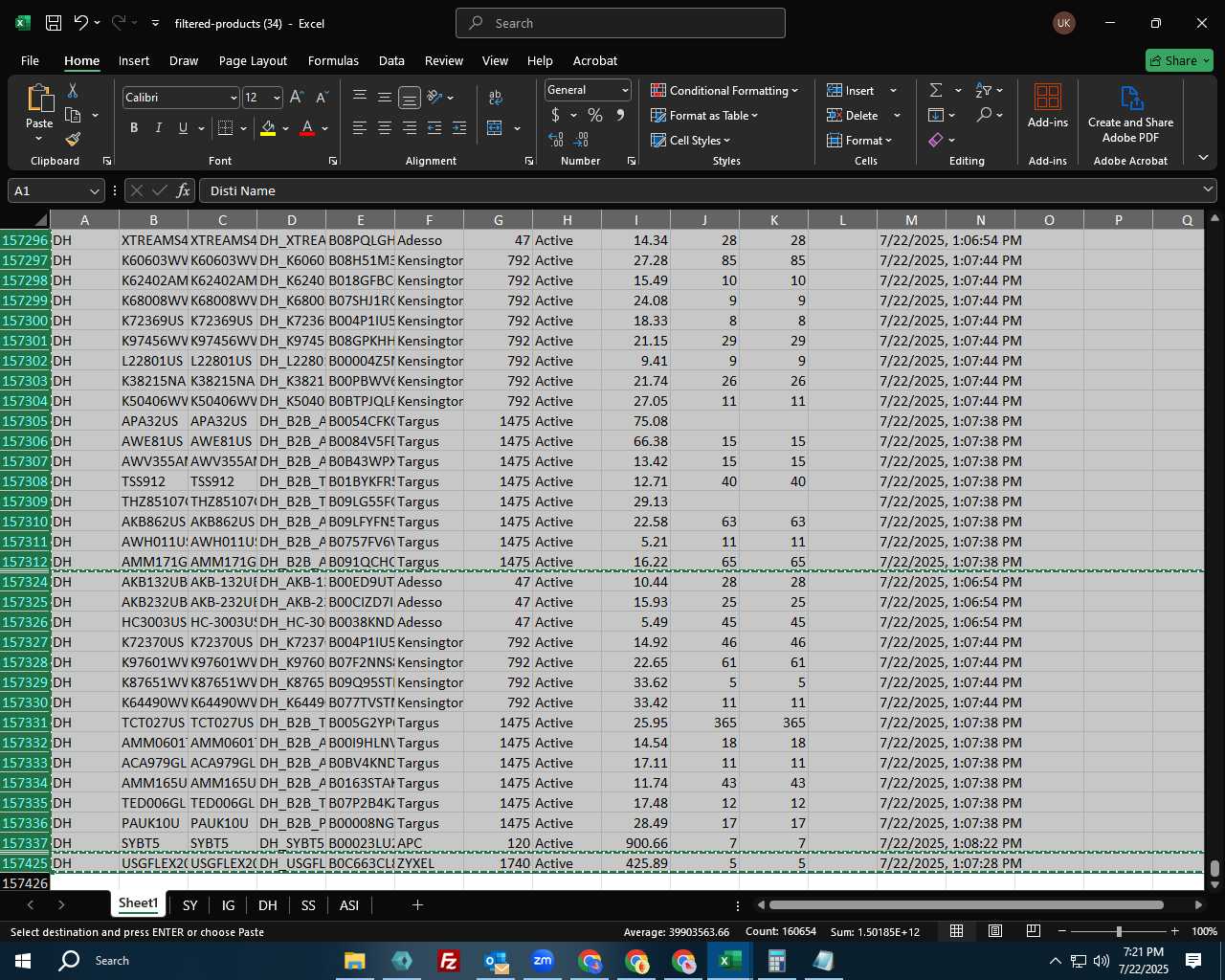The width and height of the screenshot is (1225, 980).
Task: Click the Fill Color bucket swatch
Action: coord(268,128)
